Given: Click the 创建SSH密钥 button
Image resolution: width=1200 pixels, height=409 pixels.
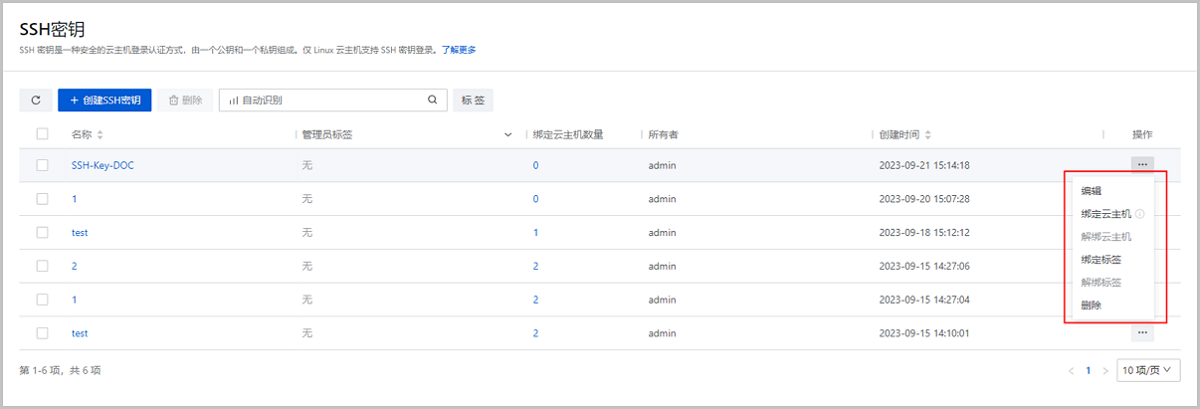Looking at the screenshot, I should 104,100.
